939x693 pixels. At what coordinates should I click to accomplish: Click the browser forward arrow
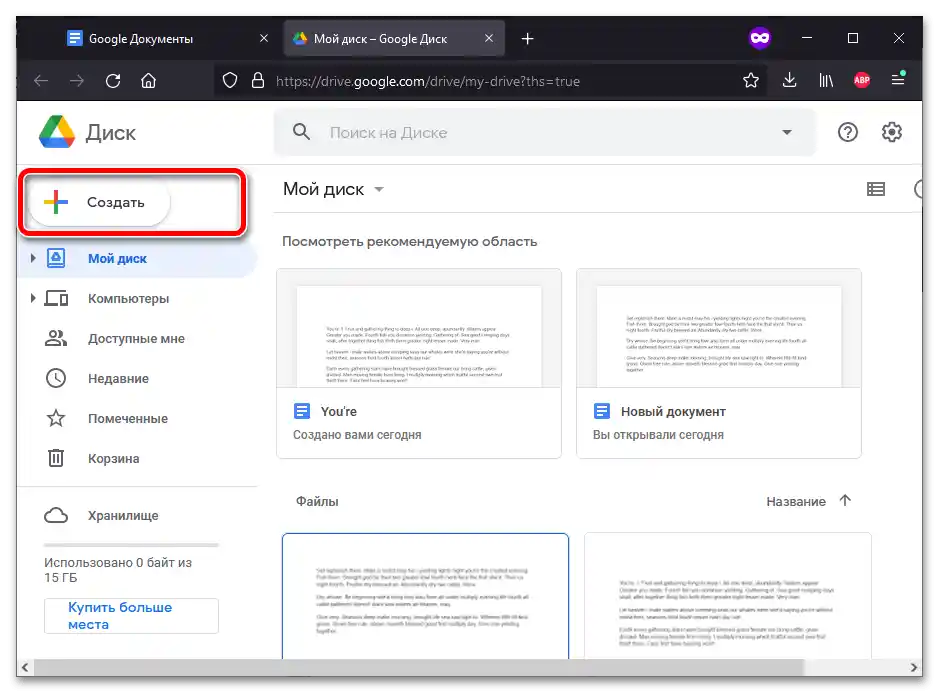(77, 81)
